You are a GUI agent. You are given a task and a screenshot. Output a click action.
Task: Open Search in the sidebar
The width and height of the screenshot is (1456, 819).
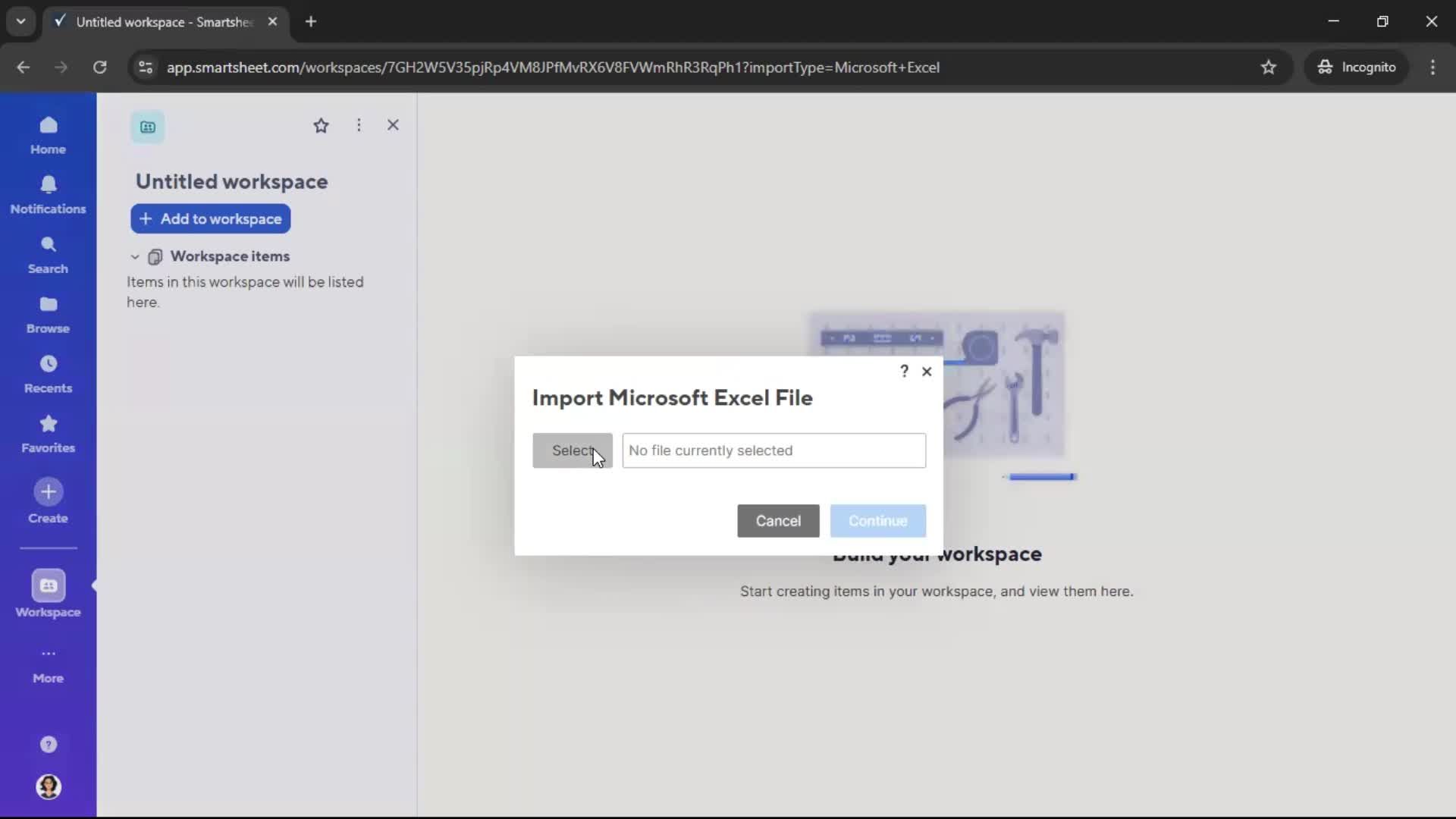click(x=48, y=254)
